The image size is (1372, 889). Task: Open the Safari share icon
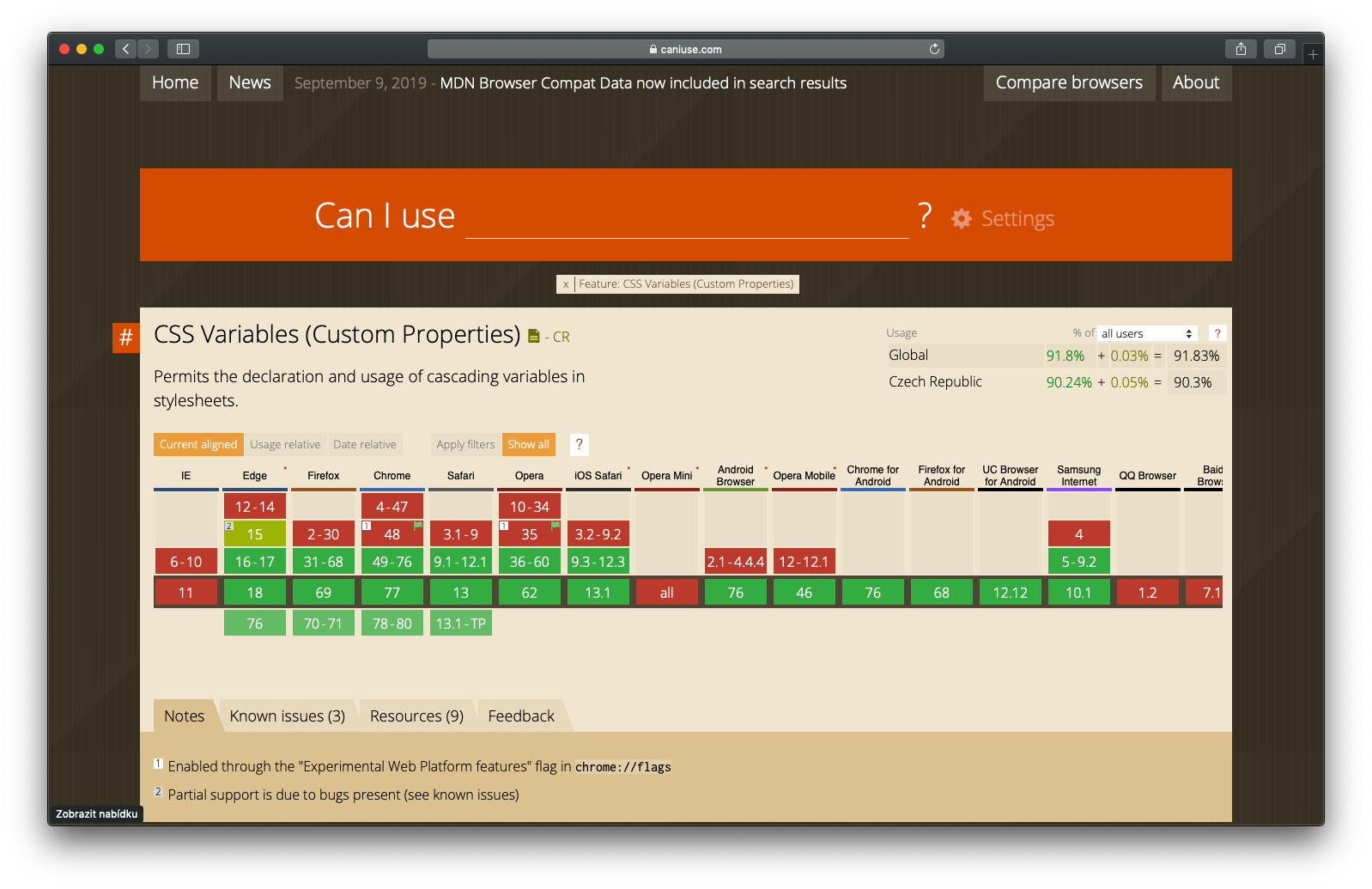1241,49
